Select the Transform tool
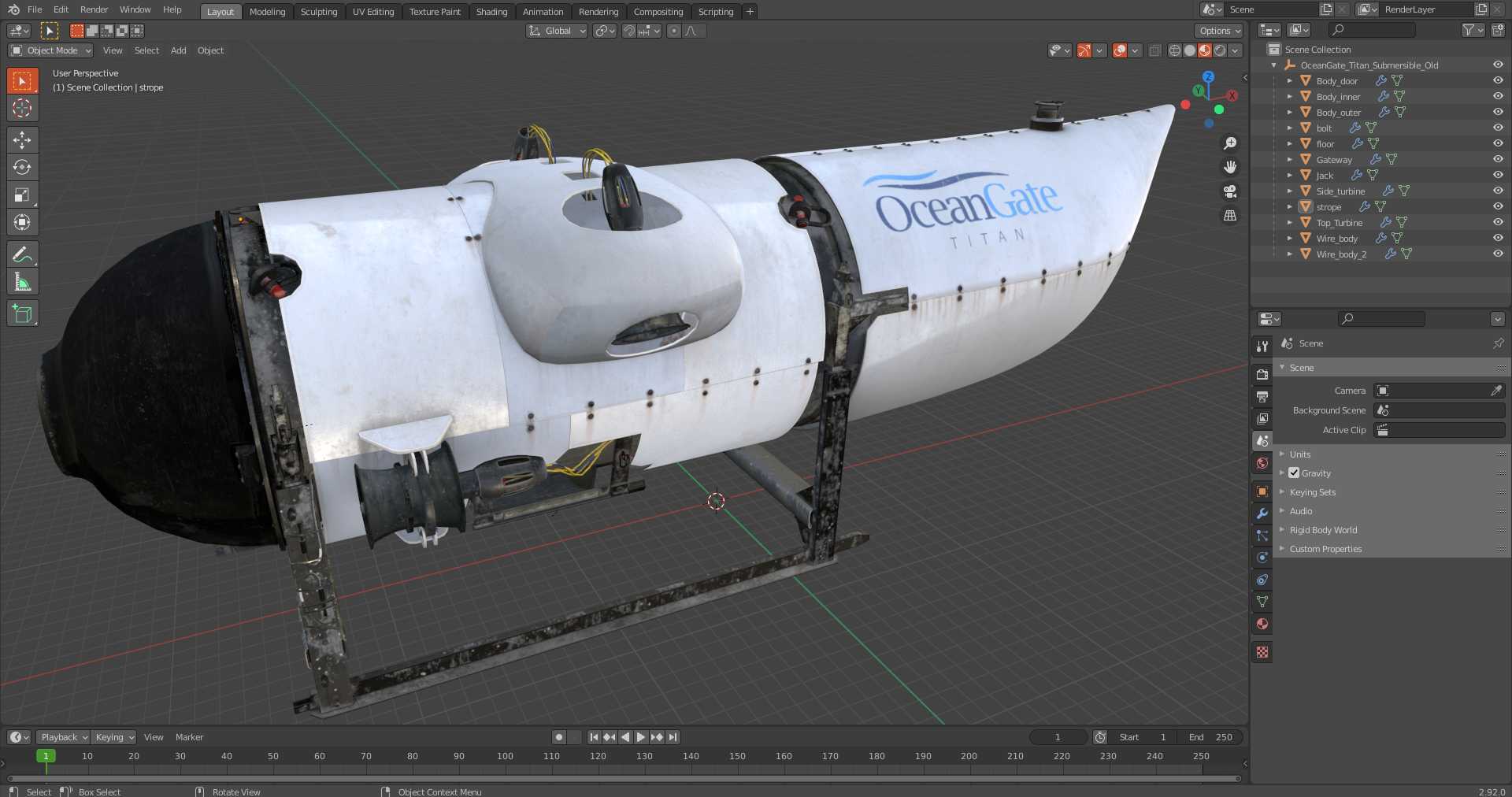1512x797 pixels. click(22, 222)
